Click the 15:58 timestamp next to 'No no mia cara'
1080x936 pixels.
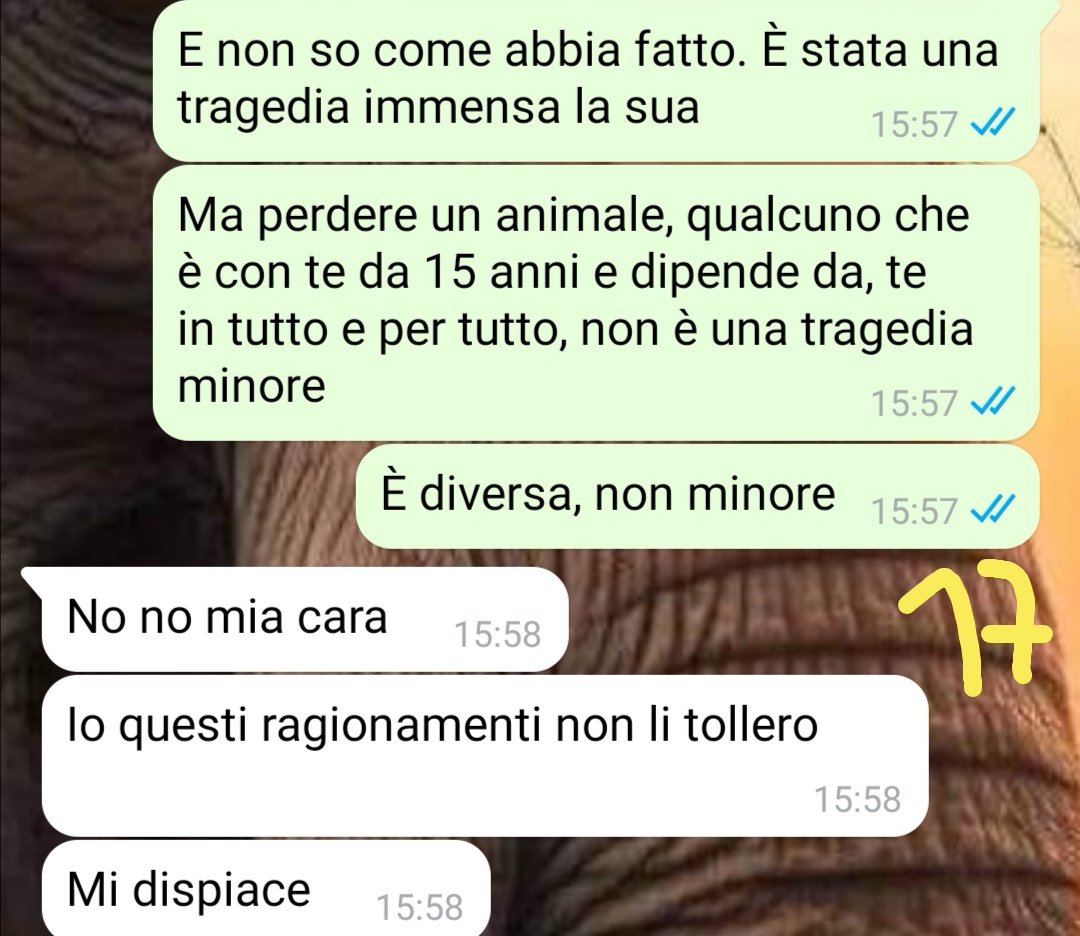pos(497,634)
